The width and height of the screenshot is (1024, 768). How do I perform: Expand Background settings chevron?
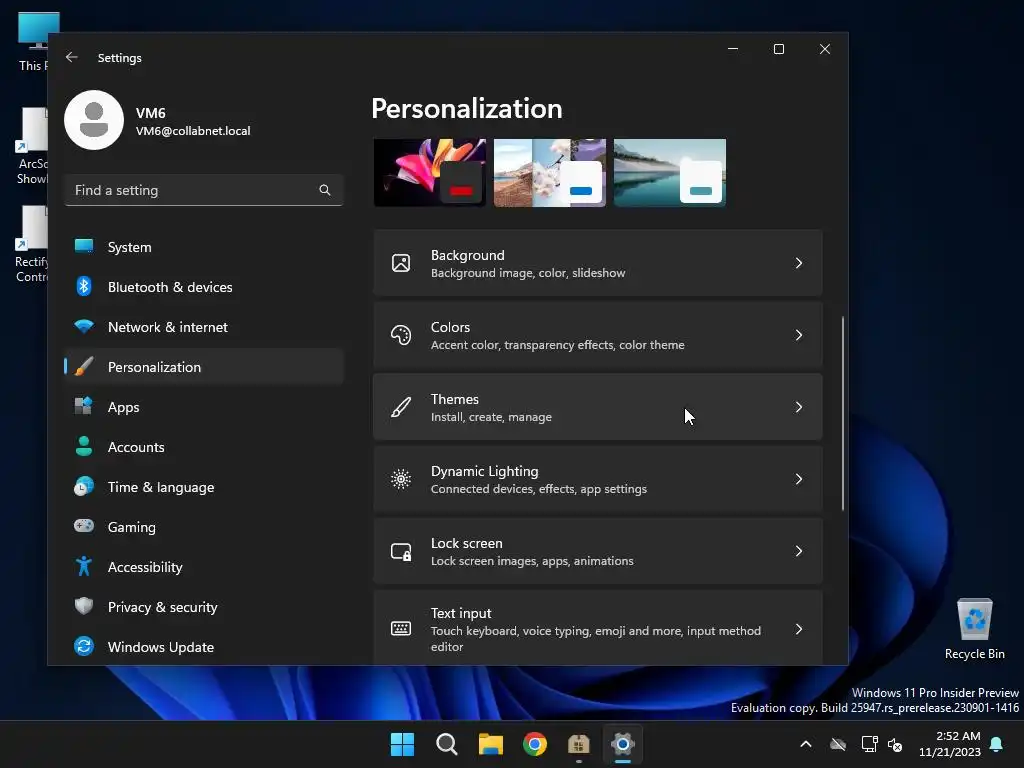click(799, 263)
